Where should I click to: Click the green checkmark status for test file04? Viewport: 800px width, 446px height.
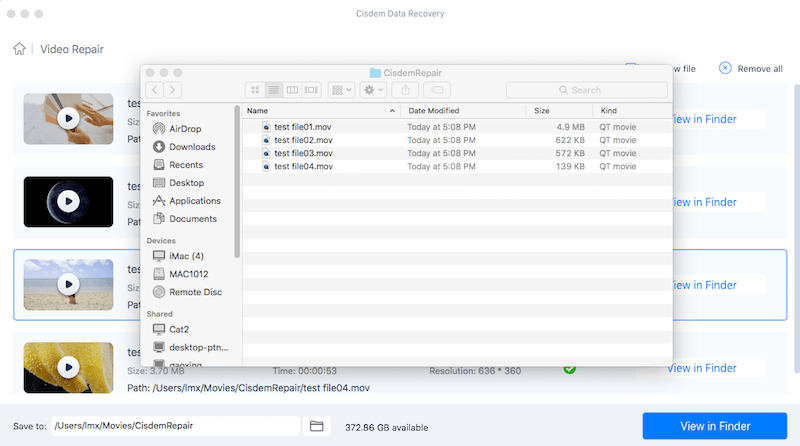[x=570, y=369]
